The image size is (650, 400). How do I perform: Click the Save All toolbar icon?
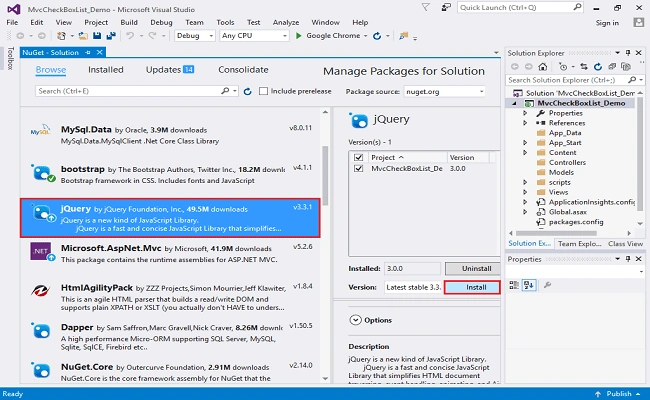(111, 36)
